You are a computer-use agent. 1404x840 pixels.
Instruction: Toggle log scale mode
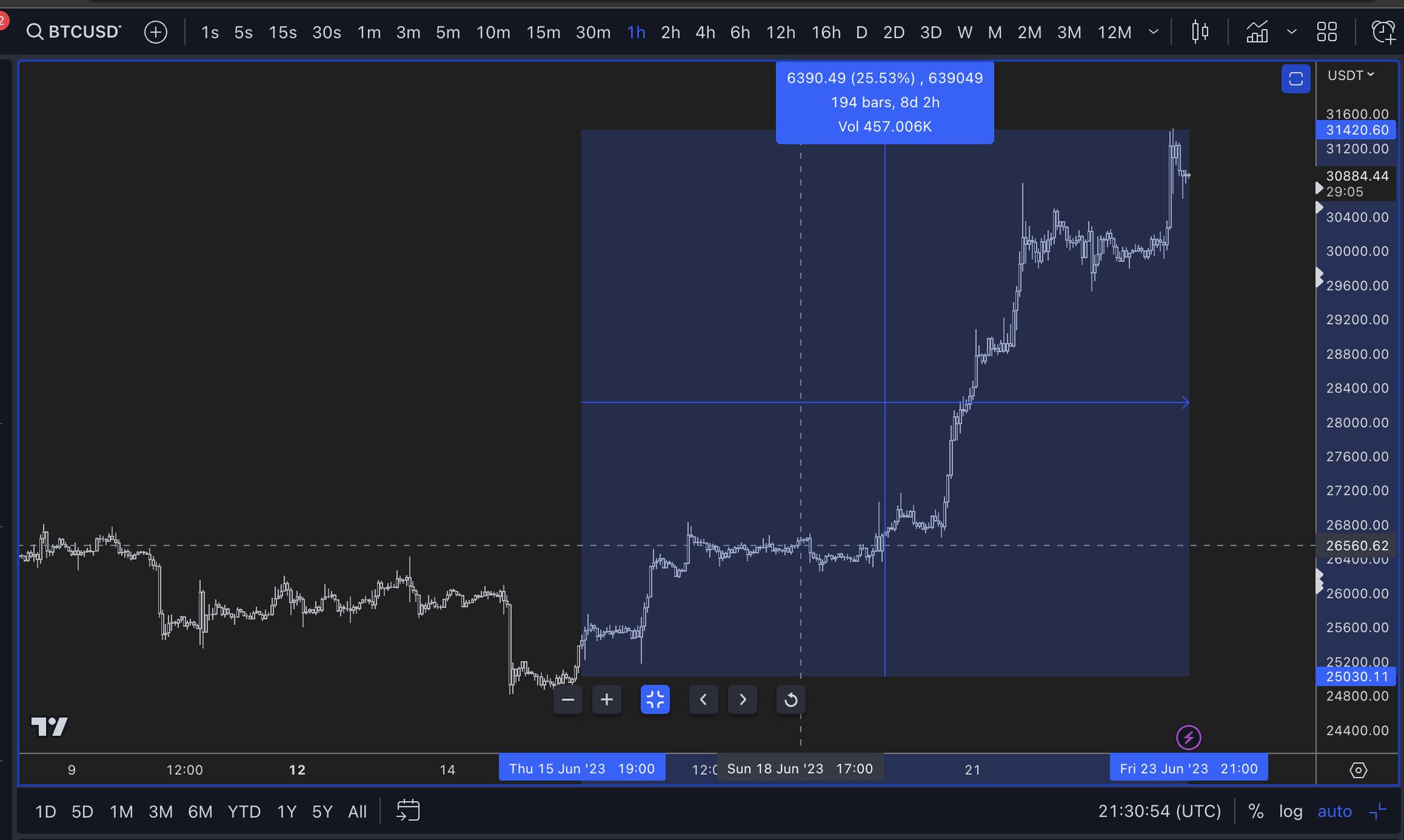pos(1291,811)
